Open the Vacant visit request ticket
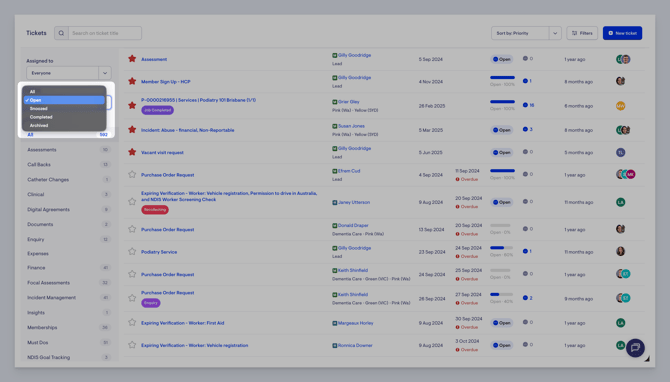670x382 pixels. (162, 153)
